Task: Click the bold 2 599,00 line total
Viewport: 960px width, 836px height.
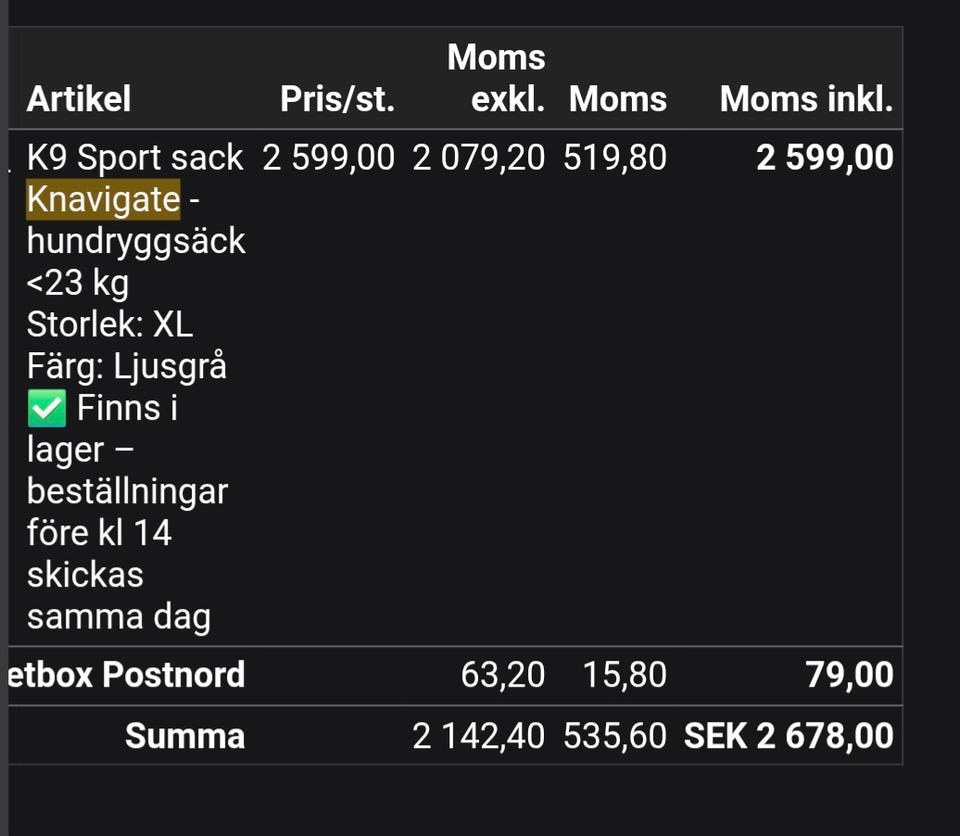Action: tap(825, 157)
